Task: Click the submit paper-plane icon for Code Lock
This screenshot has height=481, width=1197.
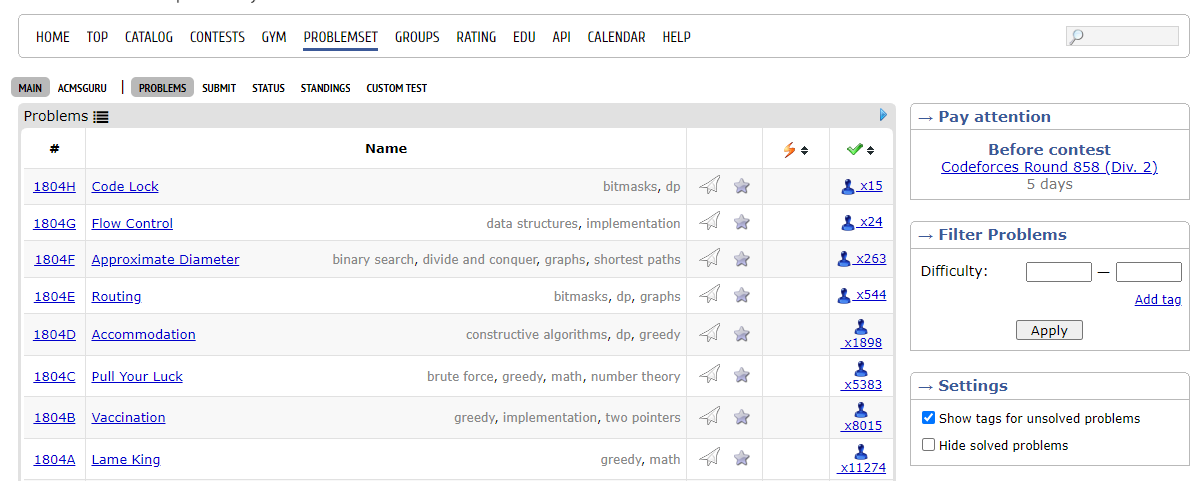Action: click(709, 186)
